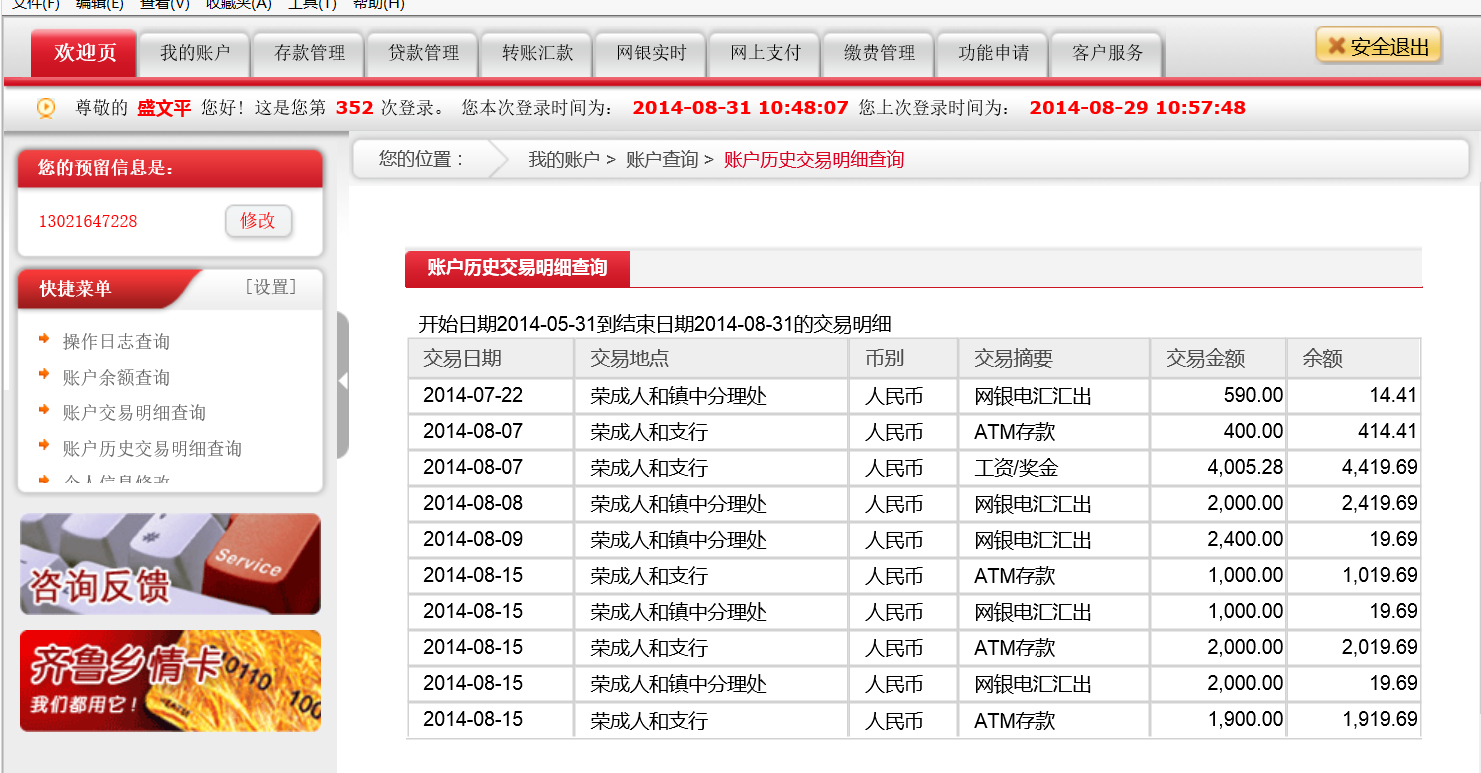Go to the 存款管理 tab
This screenshot has width=1481, height=773.
pyautogui.click(x=309, y=54)
